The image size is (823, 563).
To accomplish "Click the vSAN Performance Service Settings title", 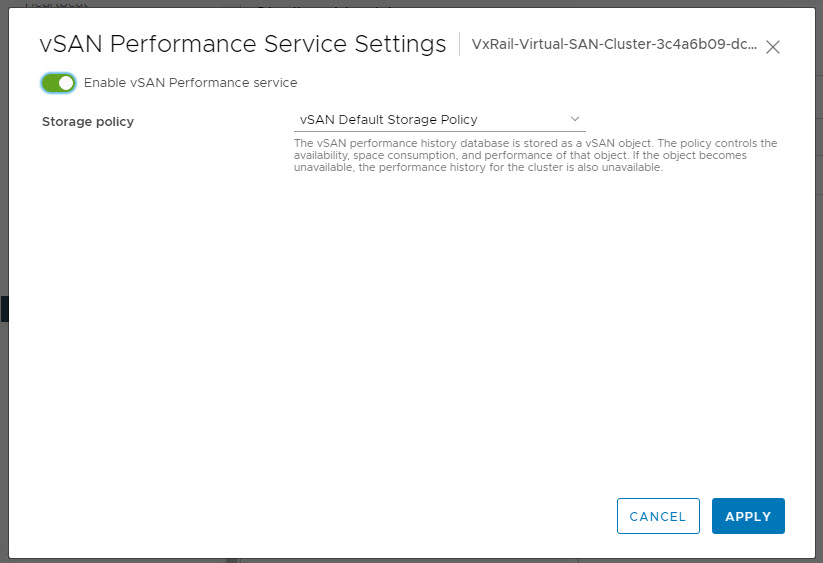I will (242, 45).
